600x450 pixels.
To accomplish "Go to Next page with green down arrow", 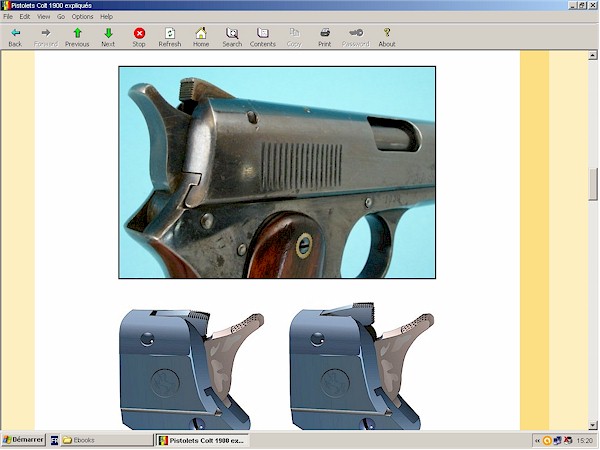I will click(108, 38).
